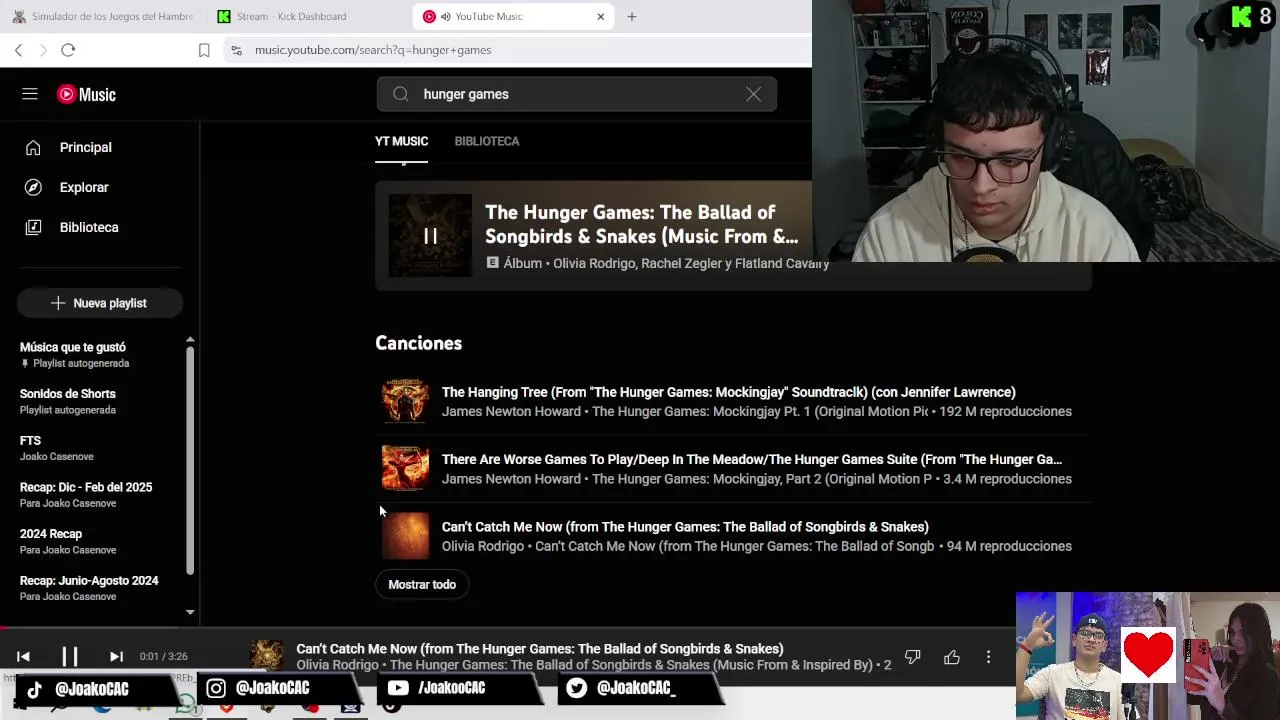Open The Hanging Tree song title
Image resolution: width=1280 pixels, height=720 pixels.
728,392
